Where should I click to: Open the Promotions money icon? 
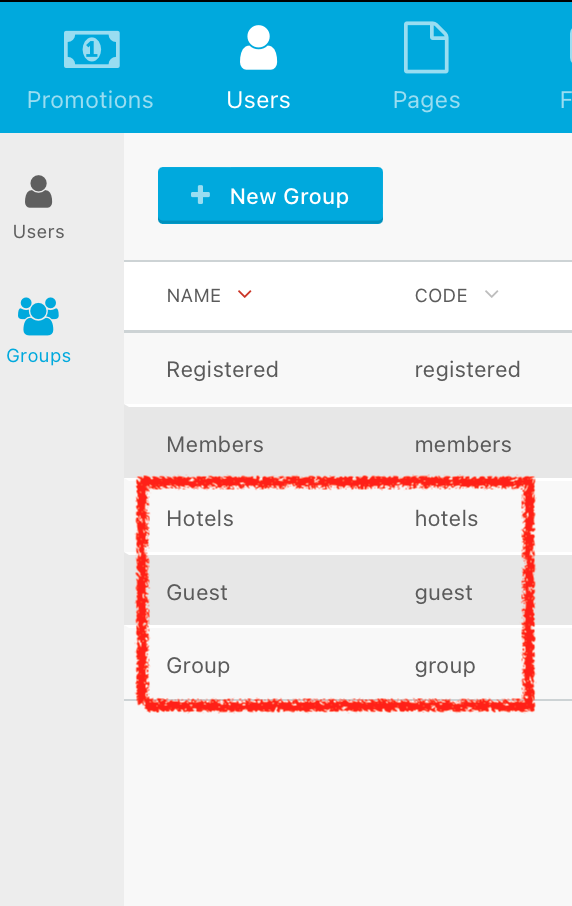[x=91, y=49]
